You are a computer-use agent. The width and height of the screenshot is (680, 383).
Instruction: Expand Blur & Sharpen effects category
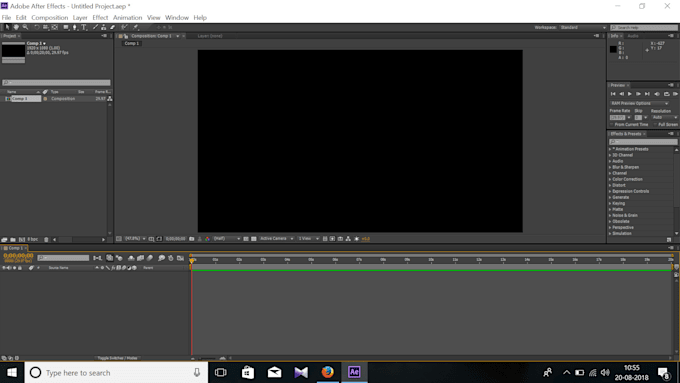610,167
